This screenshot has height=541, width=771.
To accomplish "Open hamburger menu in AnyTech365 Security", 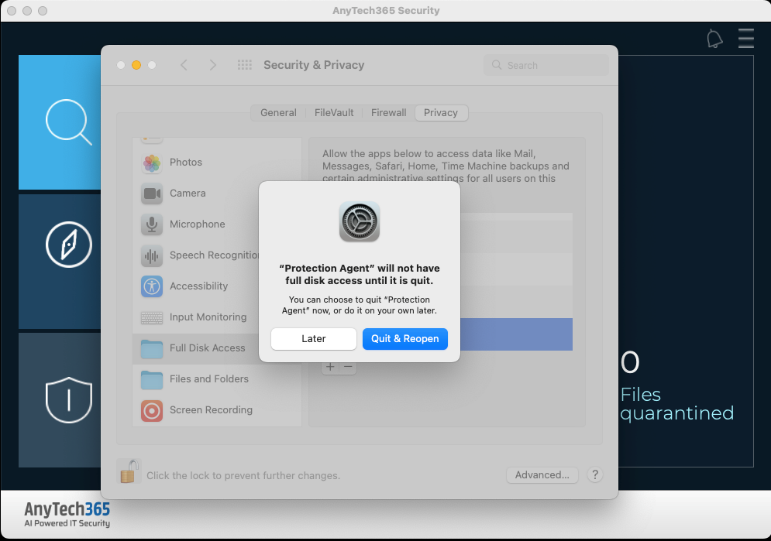I will 746,38.
